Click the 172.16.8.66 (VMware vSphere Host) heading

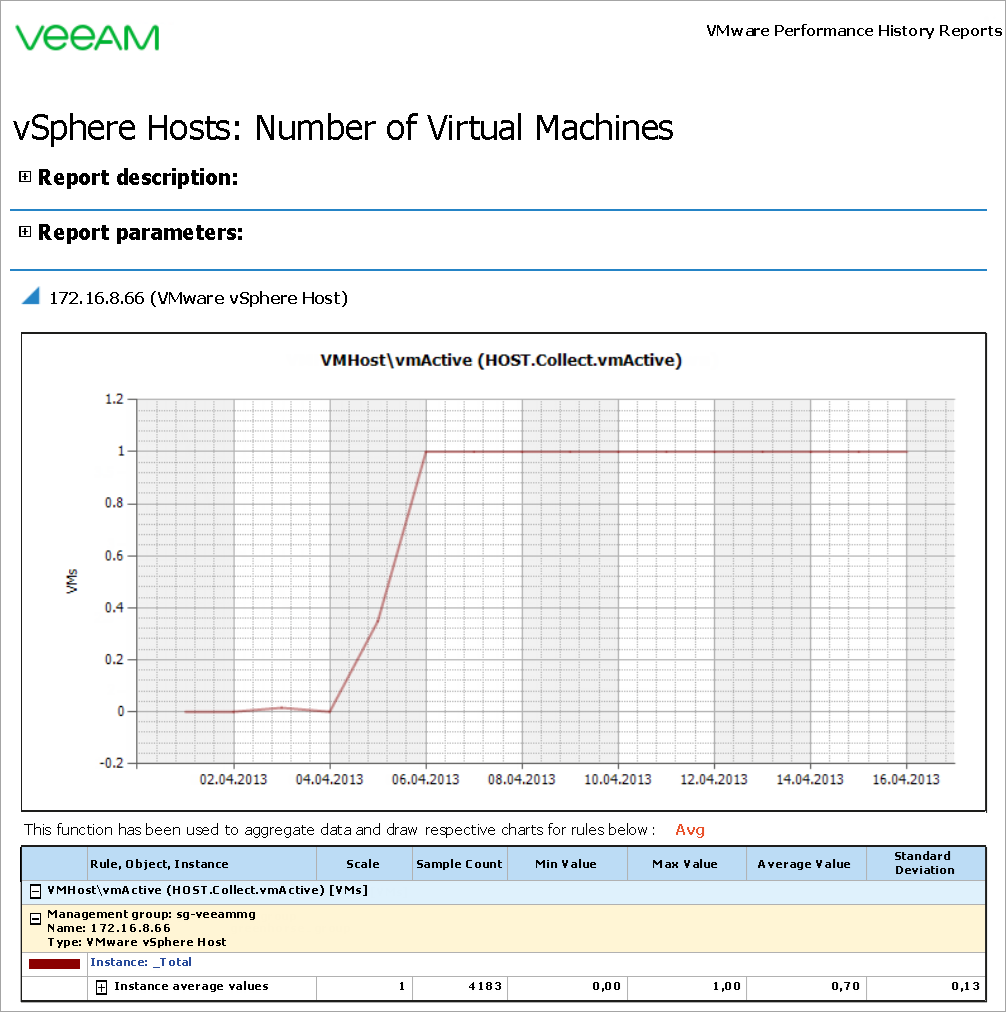pyautogui.click(x=199, y=298)
